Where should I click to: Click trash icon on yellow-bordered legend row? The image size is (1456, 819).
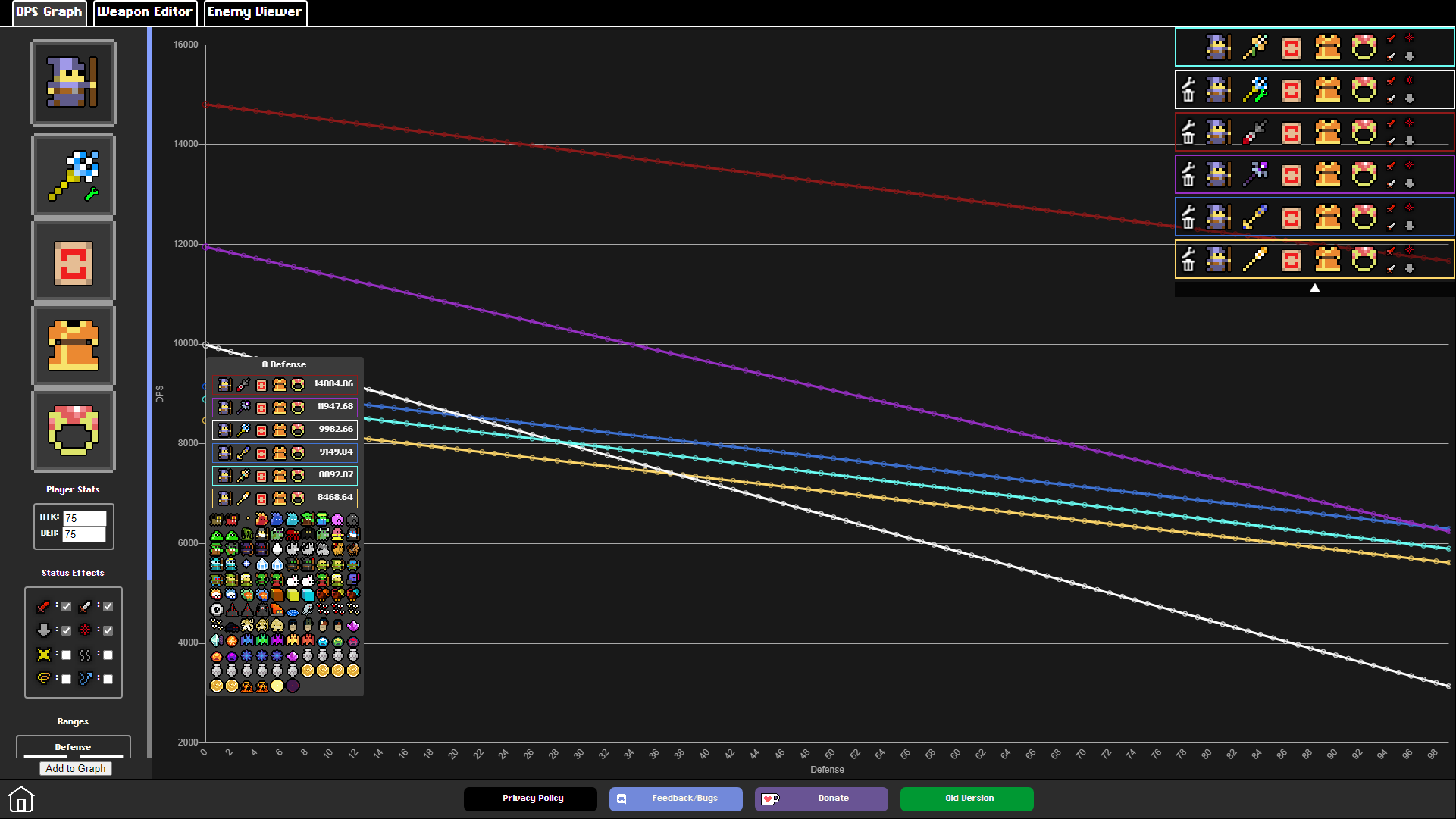(x=1188, y=265)
